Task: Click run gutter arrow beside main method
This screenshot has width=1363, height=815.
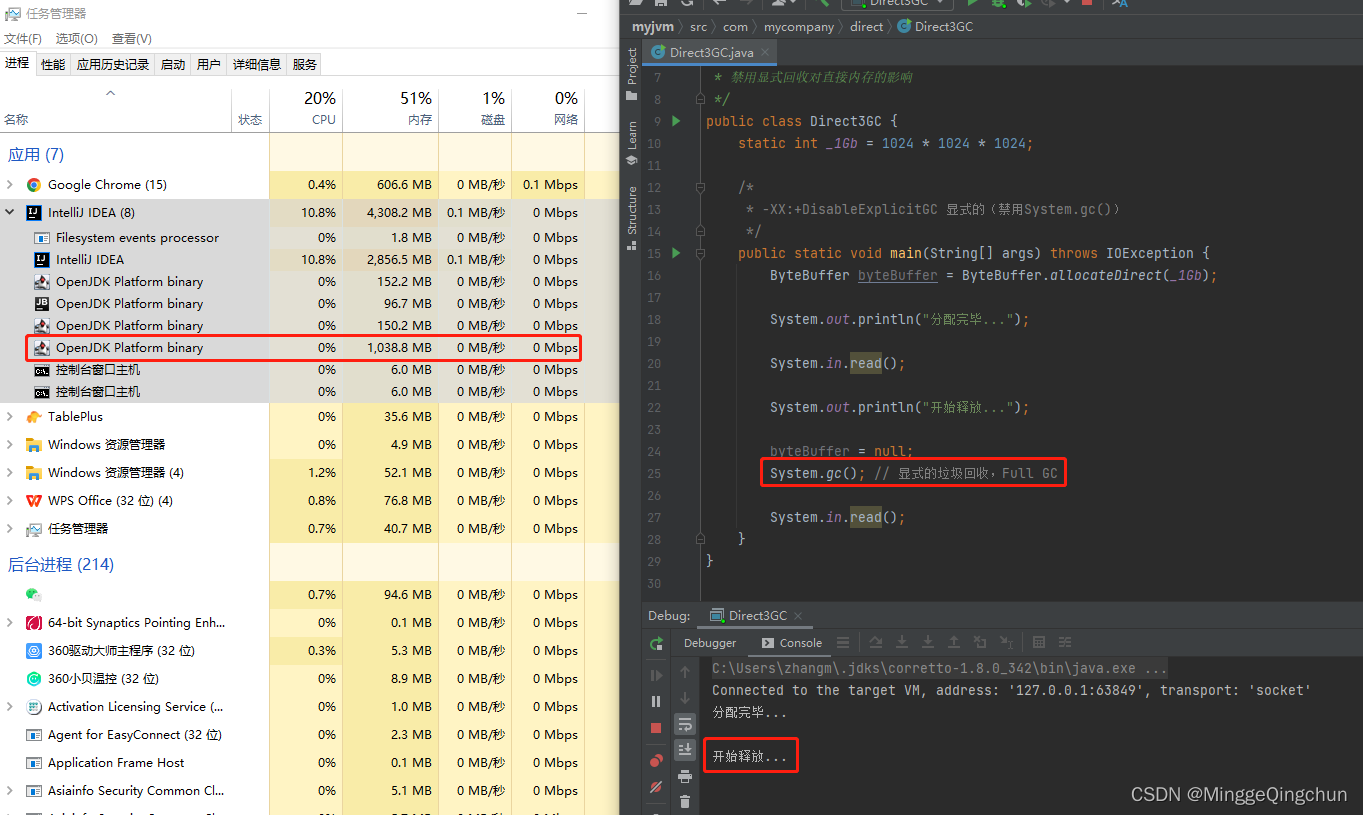Action: tap(676, 253)
